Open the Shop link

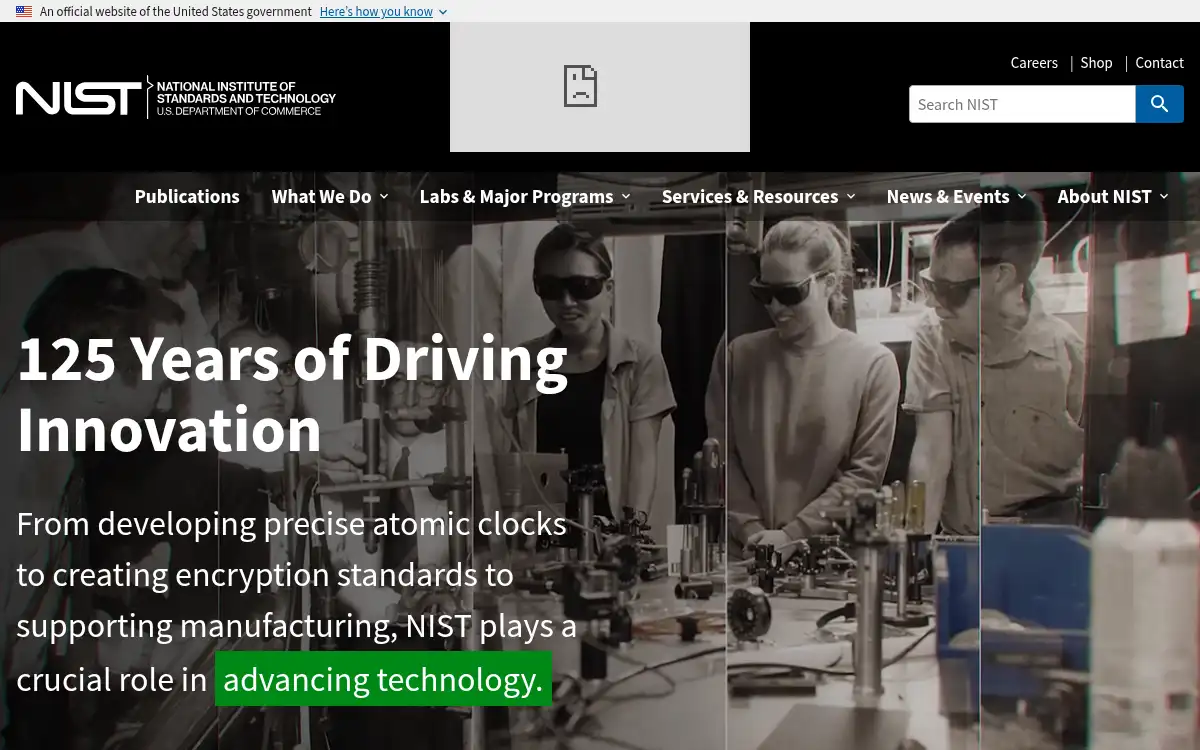pos(1096,63)
